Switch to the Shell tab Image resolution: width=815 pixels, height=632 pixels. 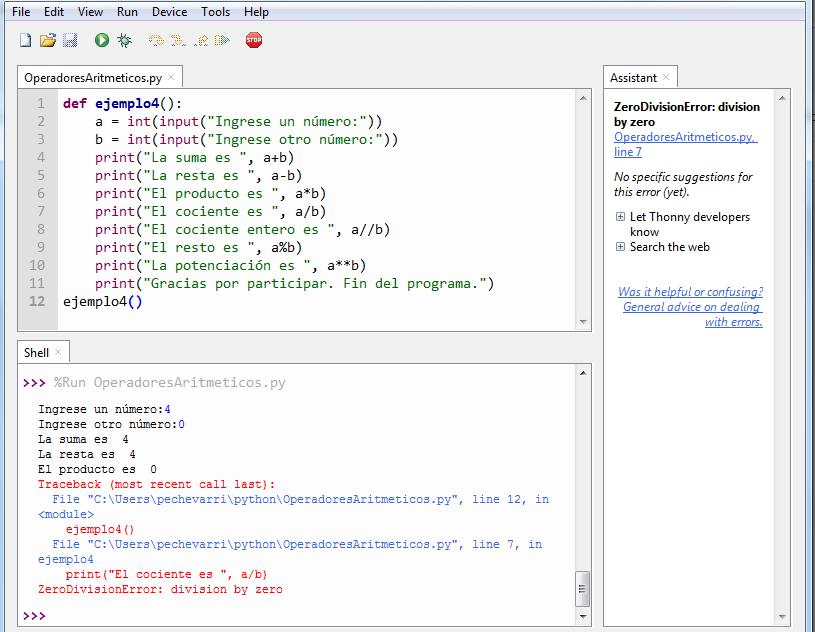pyautogui.click(x=38, y=352)
